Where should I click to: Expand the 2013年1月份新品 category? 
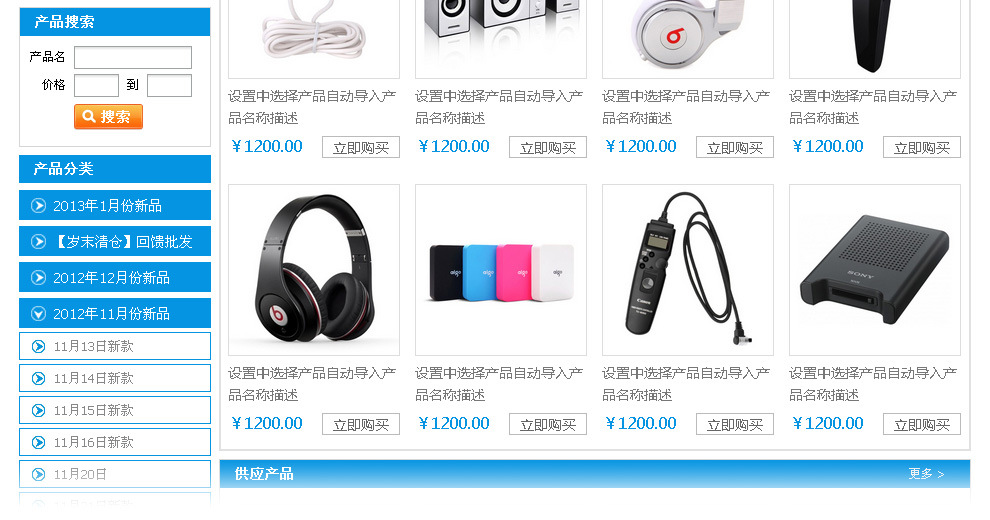115,205
